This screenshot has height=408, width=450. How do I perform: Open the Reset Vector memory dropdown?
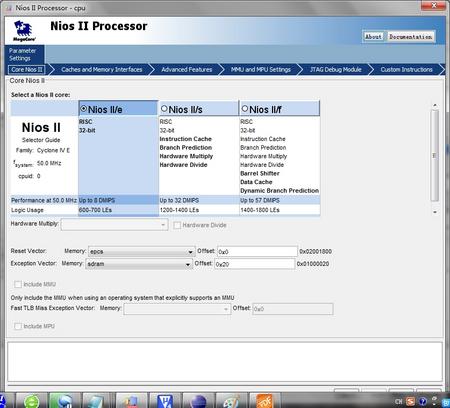(142, 251)
